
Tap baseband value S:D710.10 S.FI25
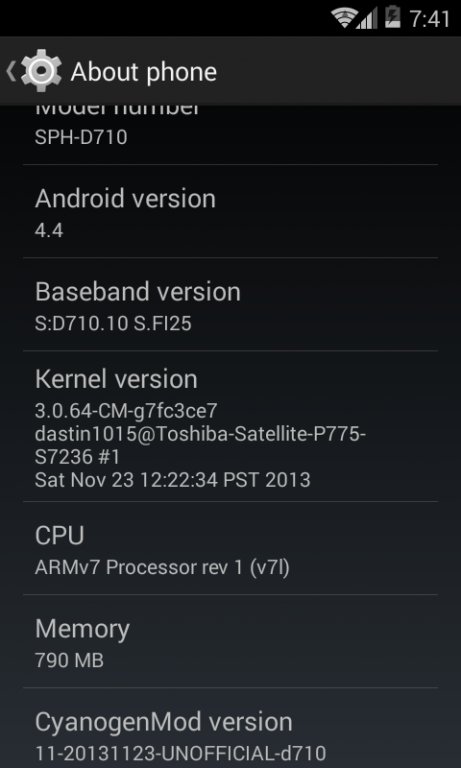click(113, 323)
